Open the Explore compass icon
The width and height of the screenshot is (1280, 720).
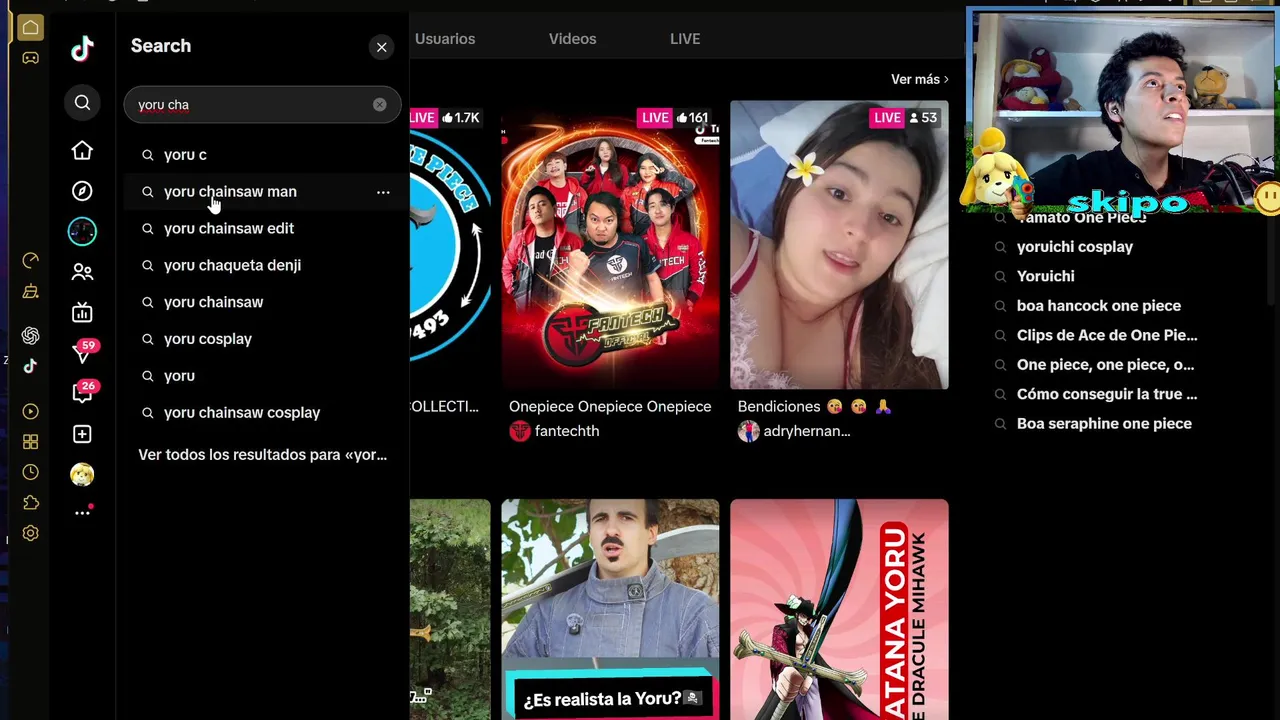tap(82, 191)
